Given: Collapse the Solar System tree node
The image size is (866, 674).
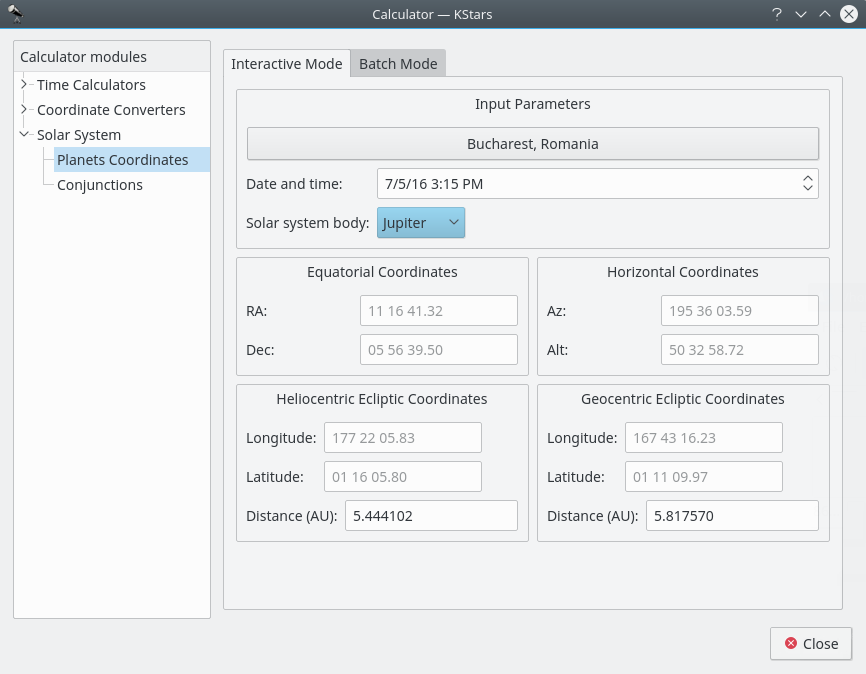Looking at the screenshot, I should [24, 135].
